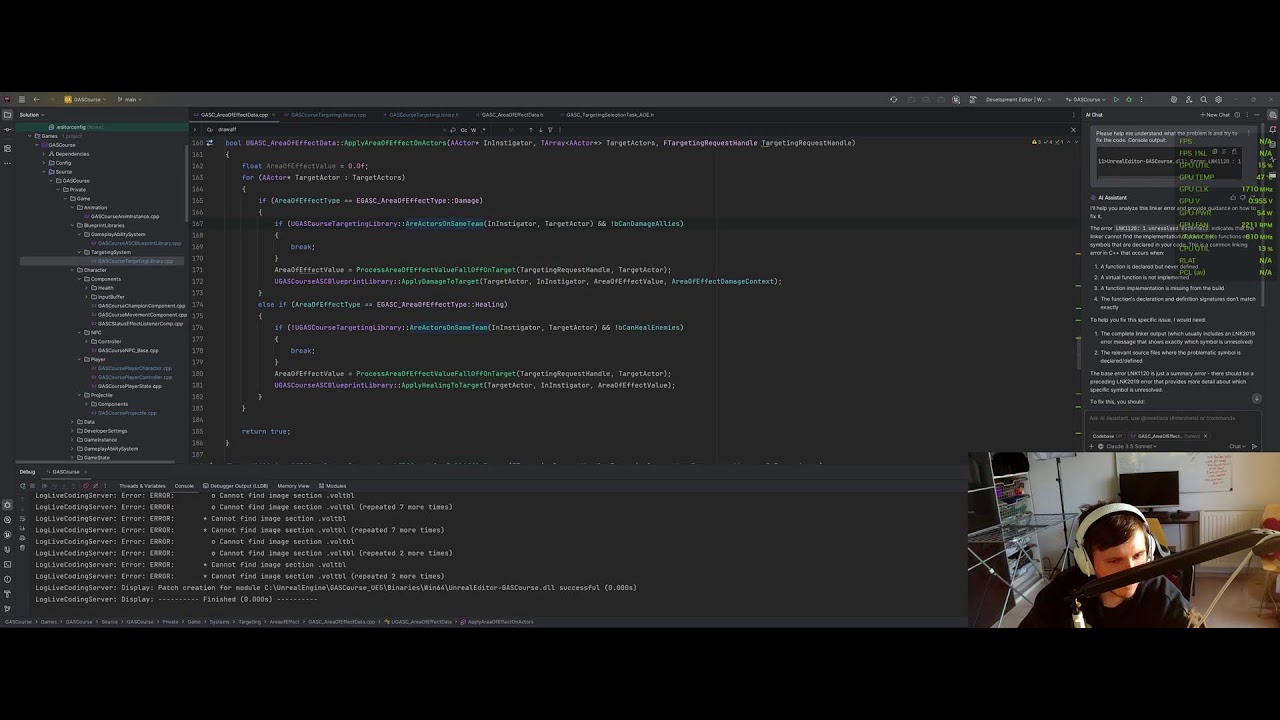Switch to GASCourseTargetingLibrary.h tab
The height and width of the screenshot is (720, 1280).
point(423,115)
